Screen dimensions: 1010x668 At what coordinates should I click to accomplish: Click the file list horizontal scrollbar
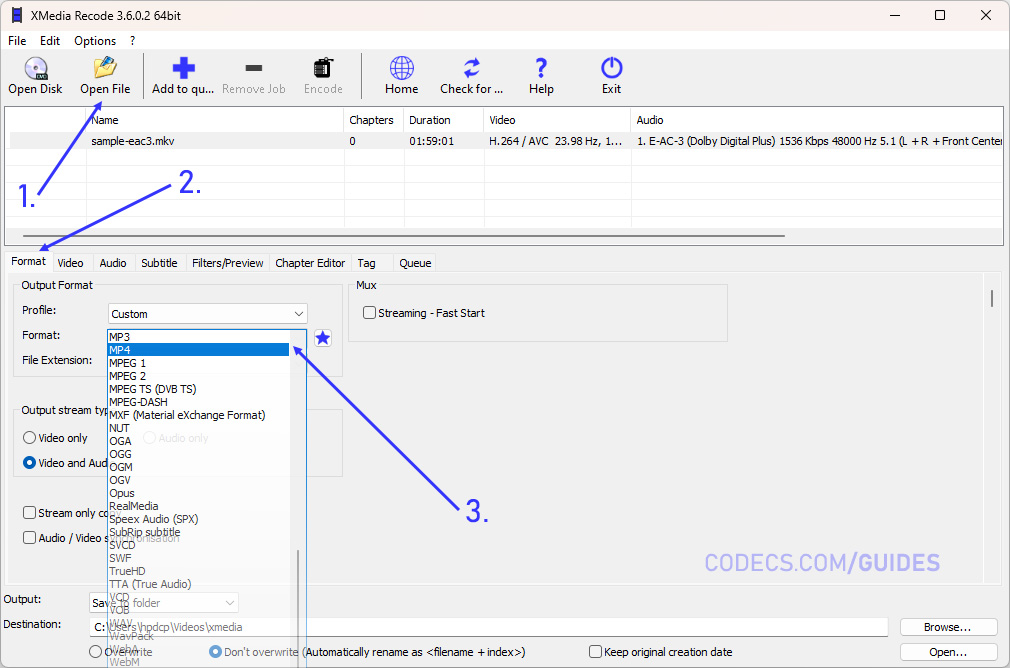click(x=404, y=236)
